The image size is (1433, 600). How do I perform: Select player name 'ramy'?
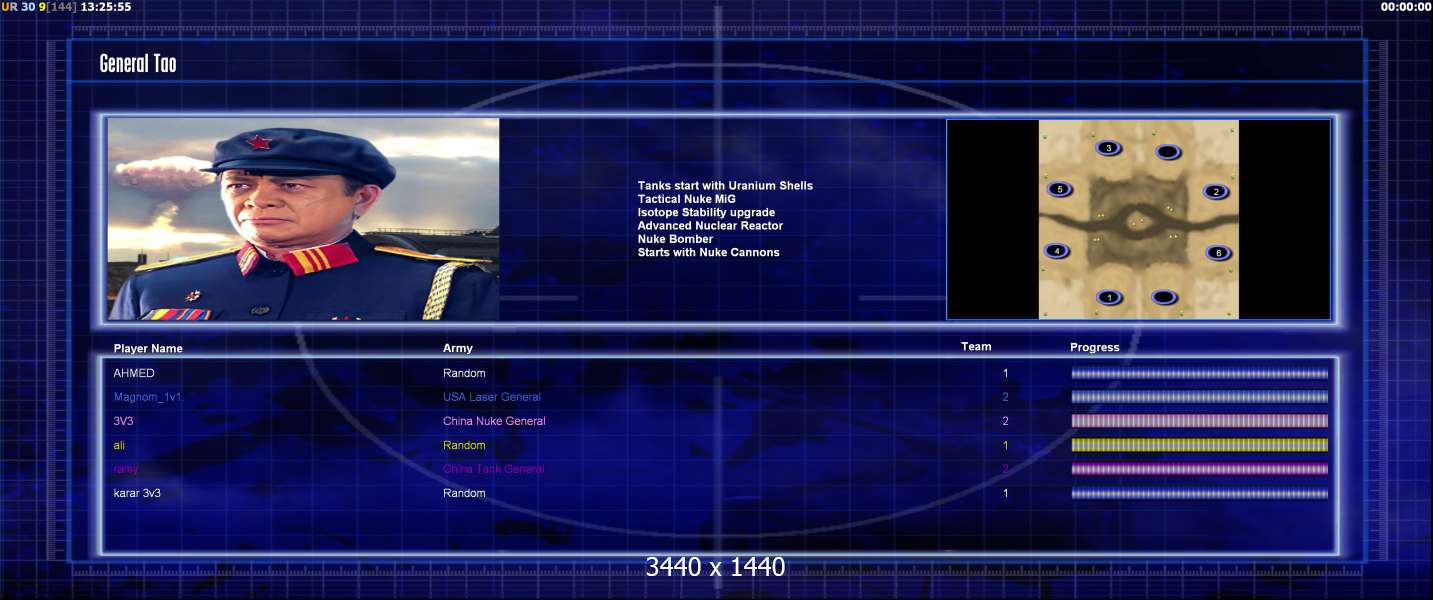[x=126, y=469]
